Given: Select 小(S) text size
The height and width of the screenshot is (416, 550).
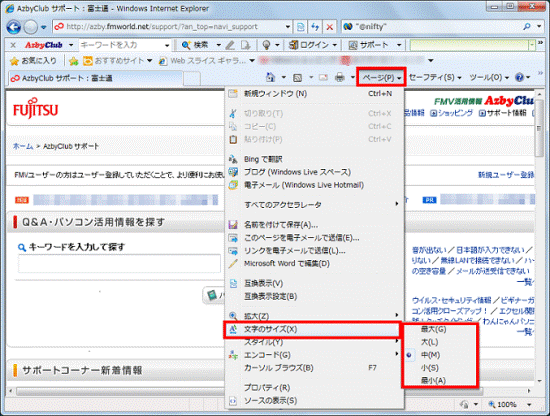Looking at the screenshot, I should click(x=440, y=368).
